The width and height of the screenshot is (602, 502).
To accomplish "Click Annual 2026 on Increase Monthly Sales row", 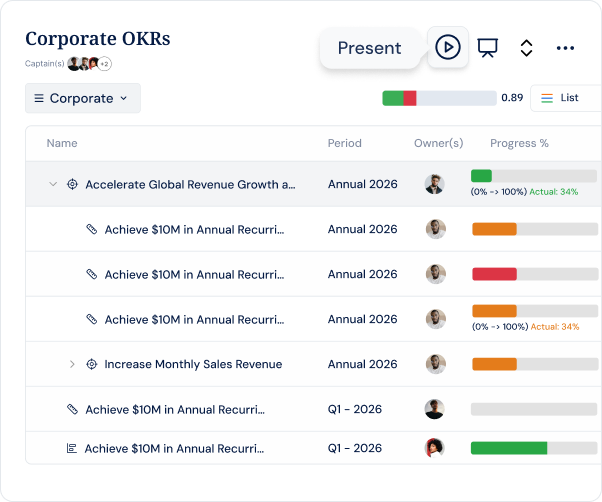I will pos(362,364).
